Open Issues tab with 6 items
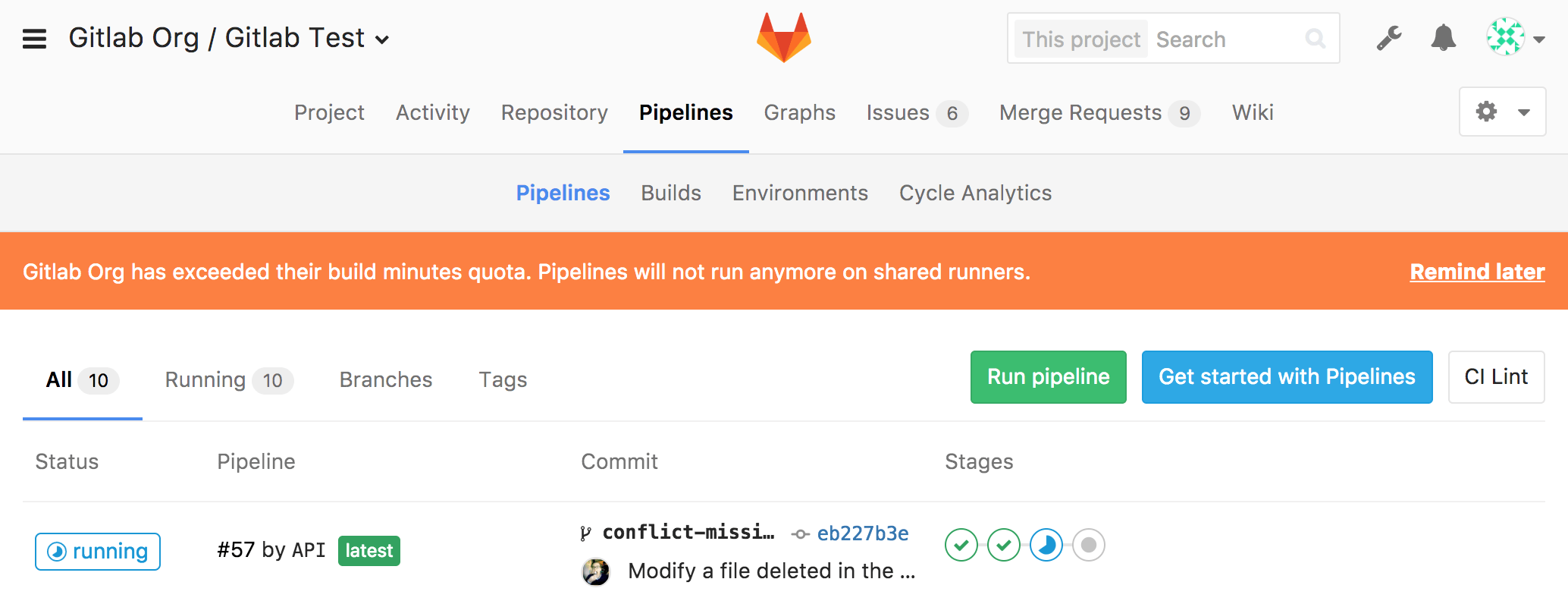Image resolution: width=1568 pixels, height=601 pixels. 917,113
